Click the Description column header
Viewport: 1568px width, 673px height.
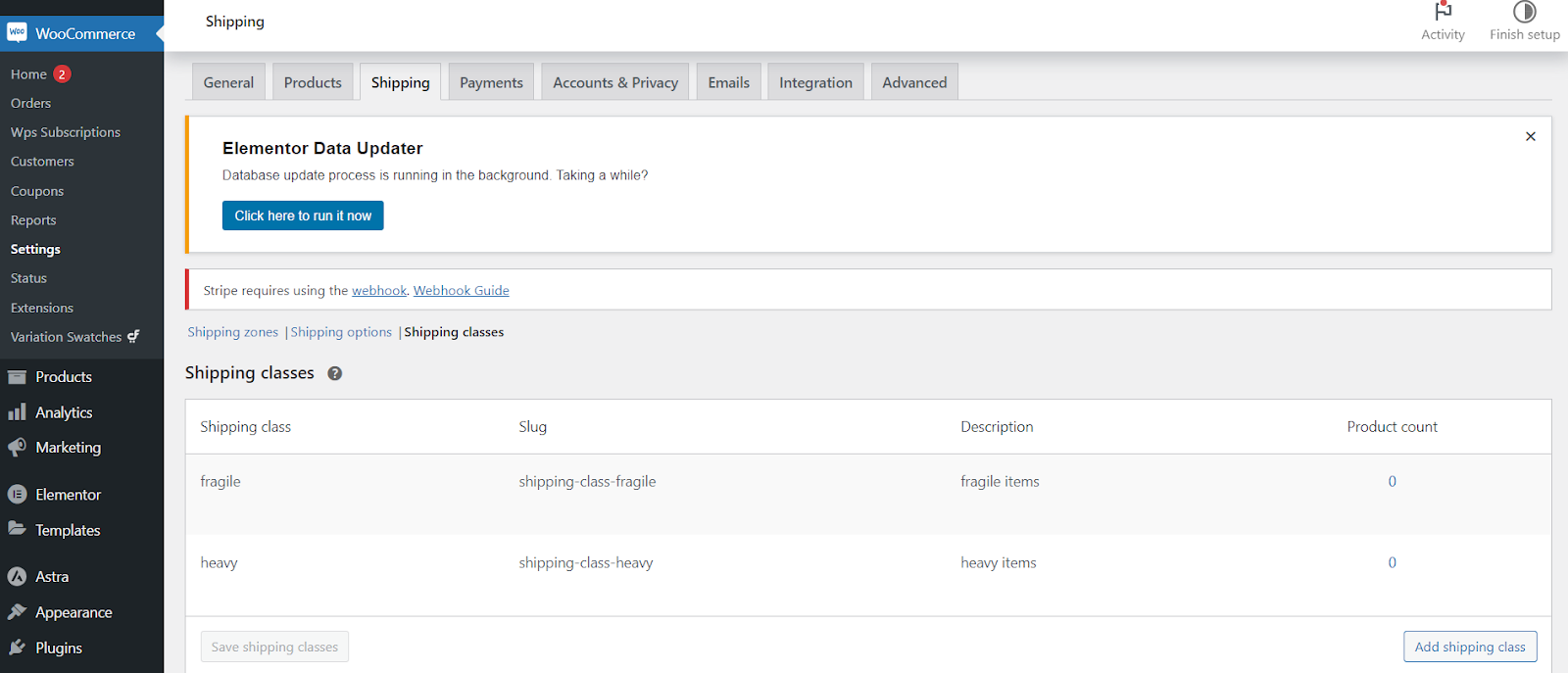pos(997,426)
